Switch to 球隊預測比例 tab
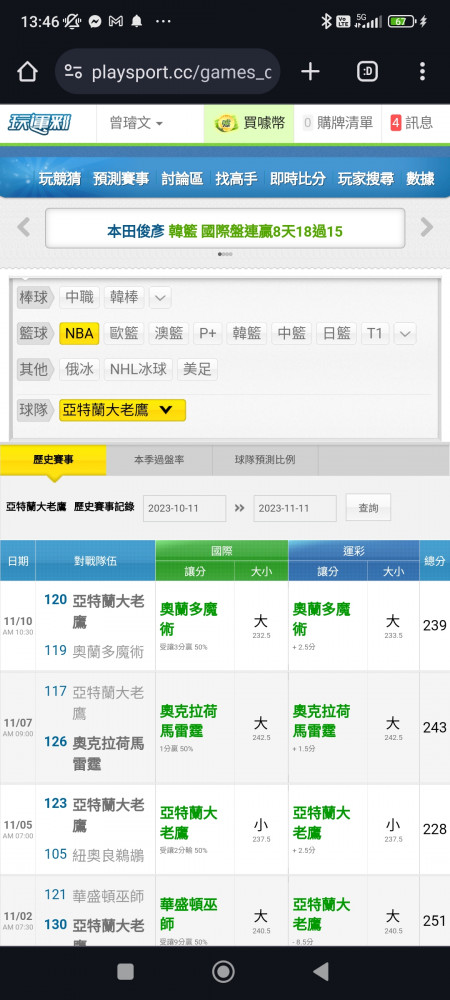 (x=265, y=460)
